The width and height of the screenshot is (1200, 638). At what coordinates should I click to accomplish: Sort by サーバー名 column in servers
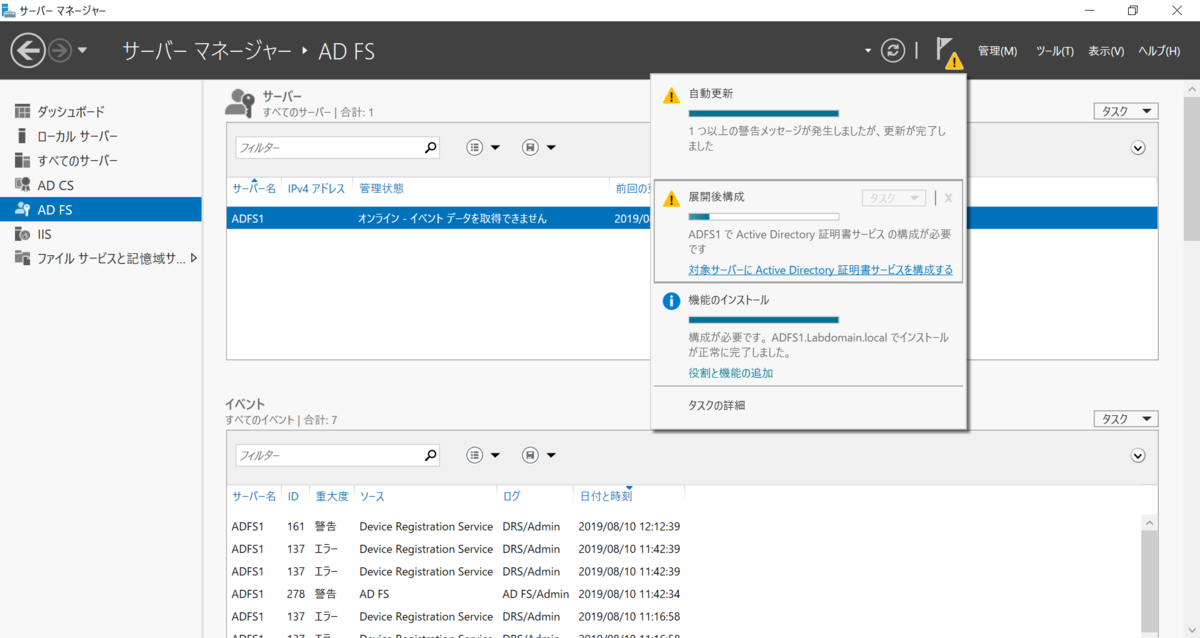(254, 188)
